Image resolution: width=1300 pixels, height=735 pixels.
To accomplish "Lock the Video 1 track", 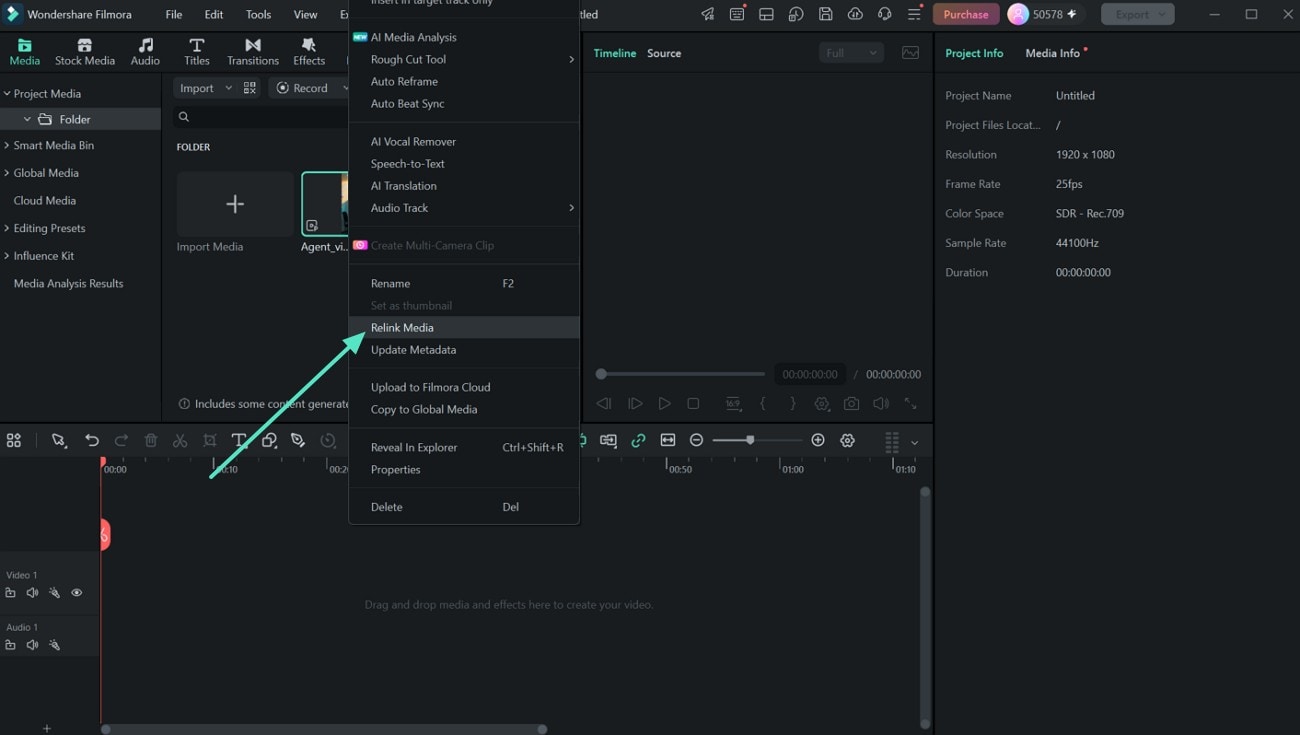I will pyautogui.click(x=10, y=593).
